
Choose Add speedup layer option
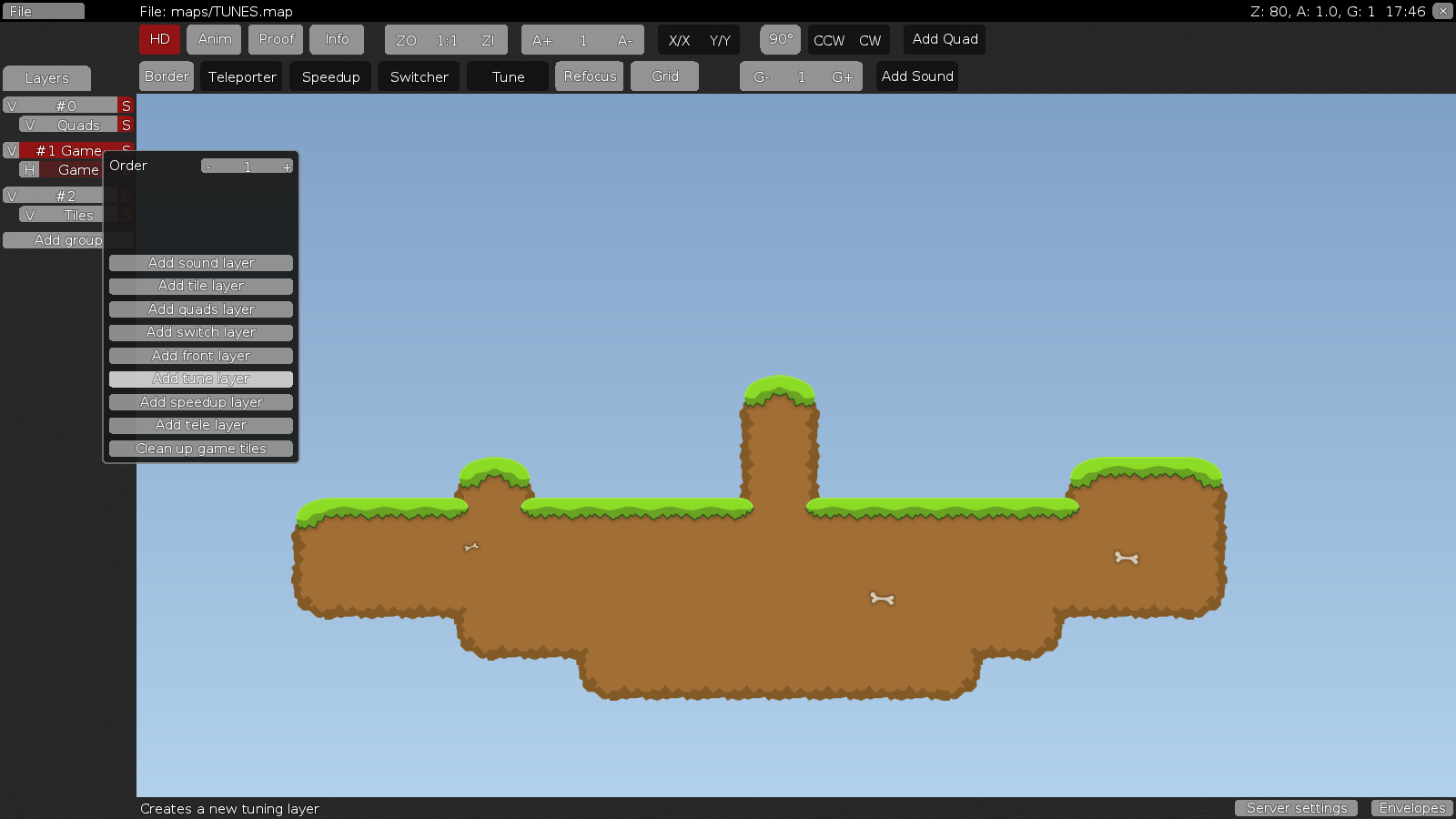201,402
